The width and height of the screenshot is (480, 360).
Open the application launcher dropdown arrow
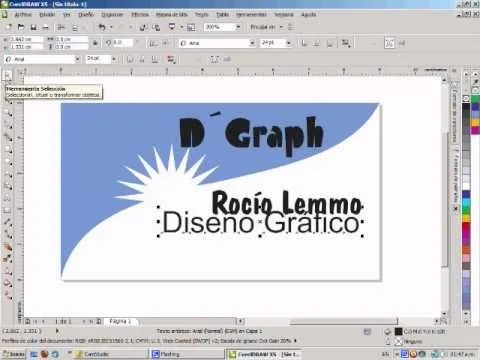(181, 27)
